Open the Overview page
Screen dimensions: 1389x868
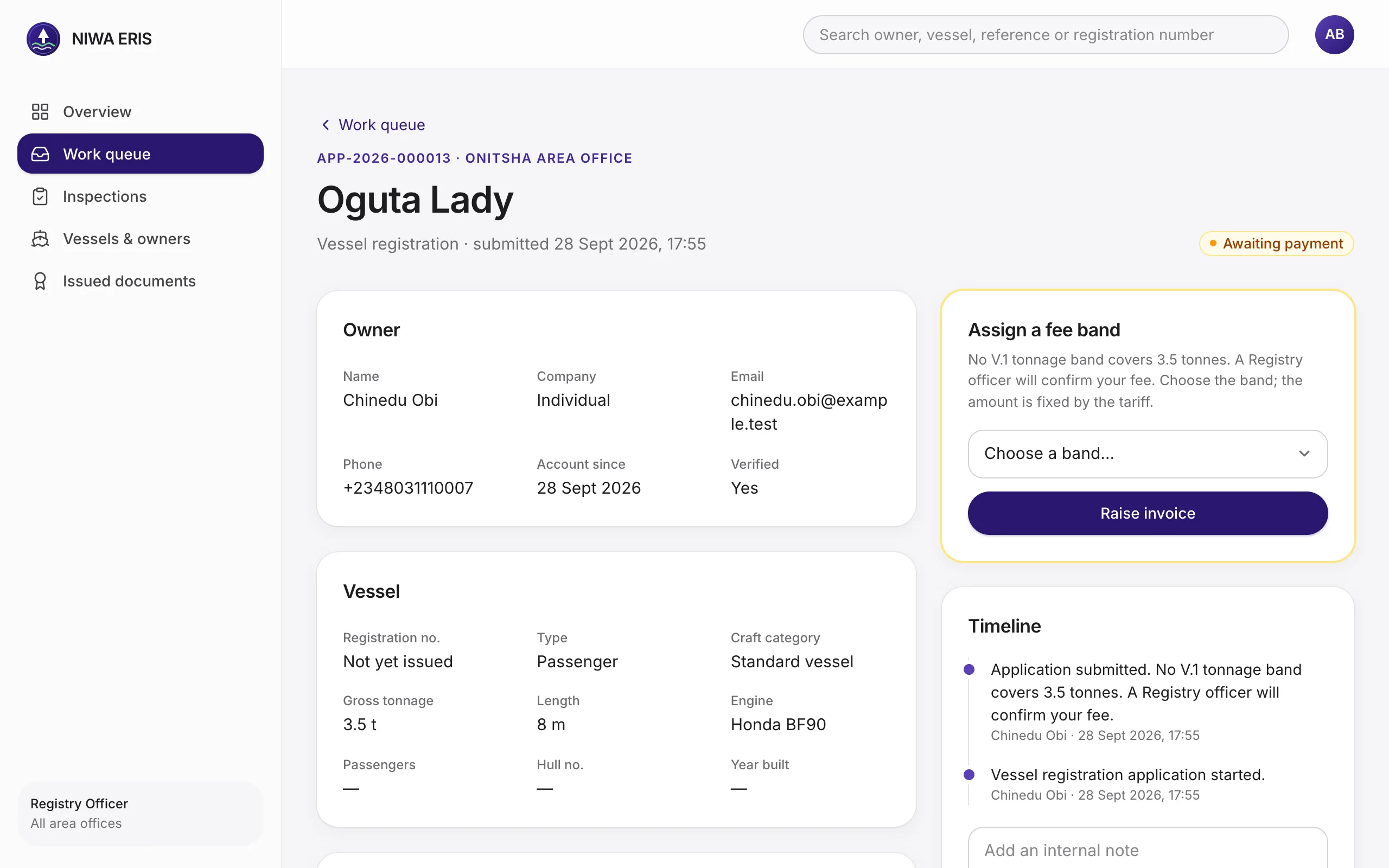pyautogui.click(x=141, y=111)
